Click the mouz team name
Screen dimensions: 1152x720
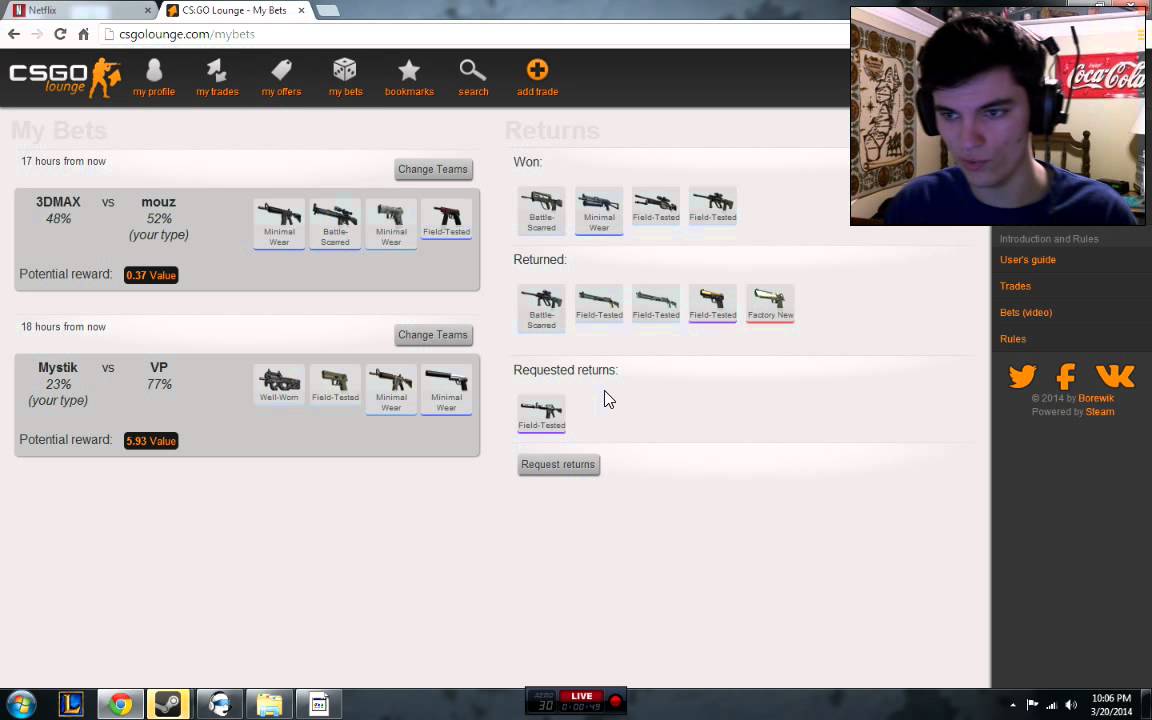159,202
